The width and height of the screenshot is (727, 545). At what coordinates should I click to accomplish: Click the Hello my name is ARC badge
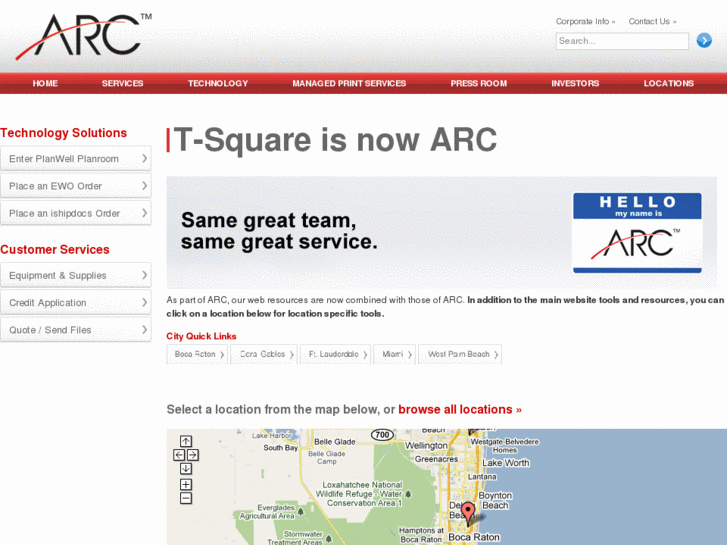(x=637, y=233)
